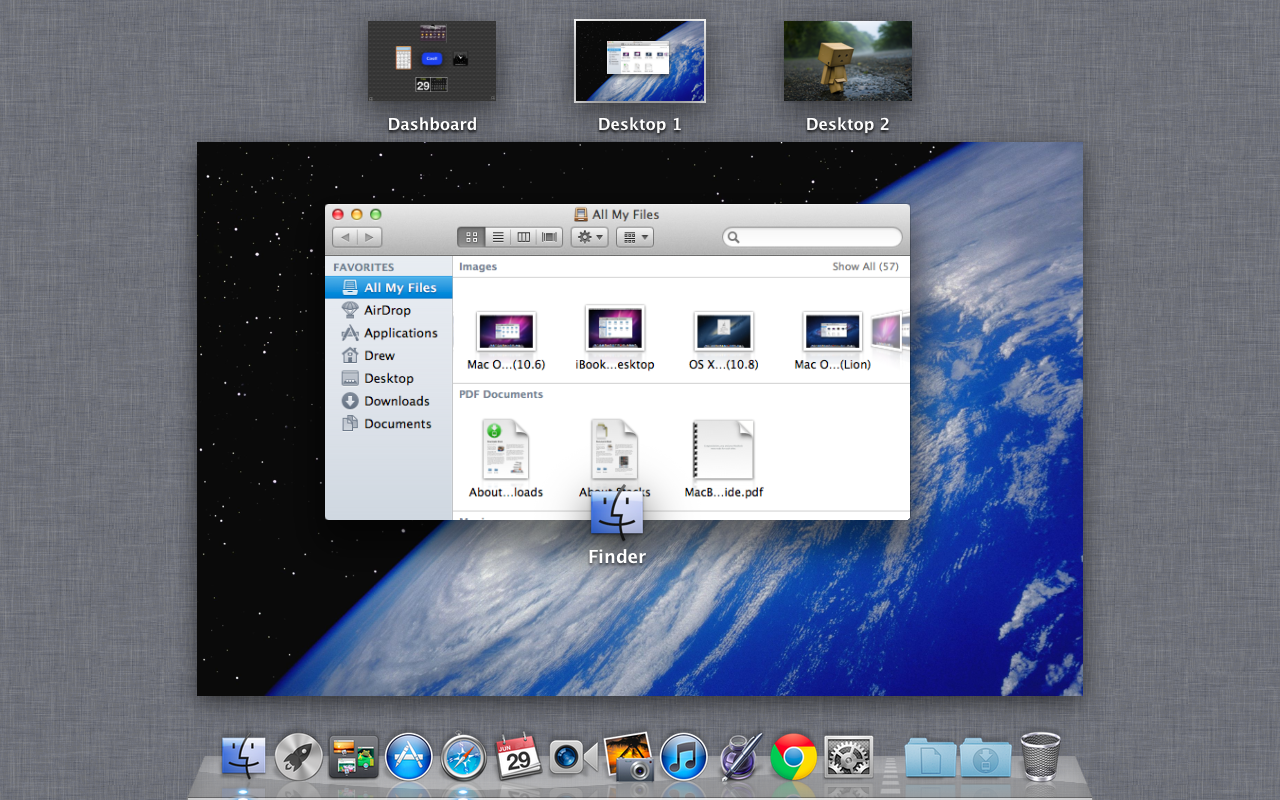Switch to the Dashboard space
1280x800 pixels.
click(x=432, y=61)
